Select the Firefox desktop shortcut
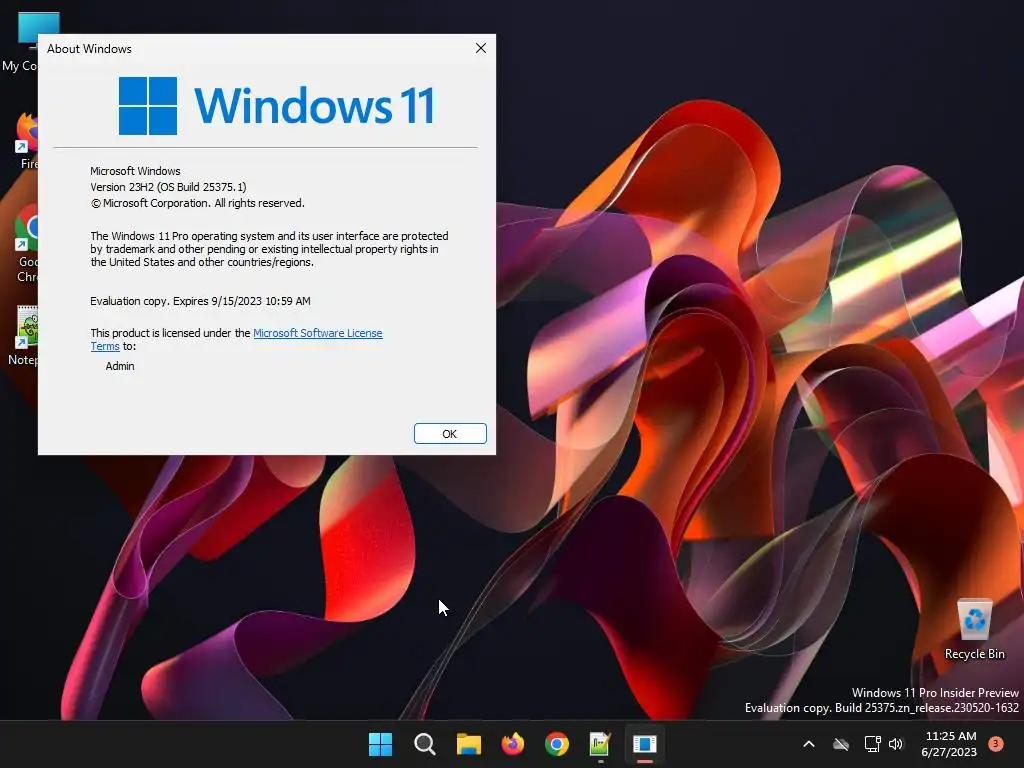 point(25,140)
